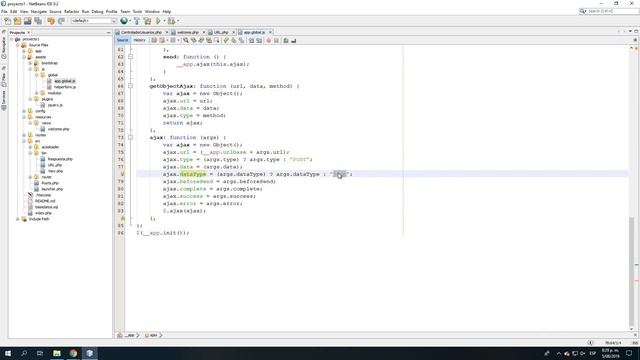Open the dropdown arrow beside Debug Project
This screenshot has width=640, height=360.
click(x=178, y=21)
